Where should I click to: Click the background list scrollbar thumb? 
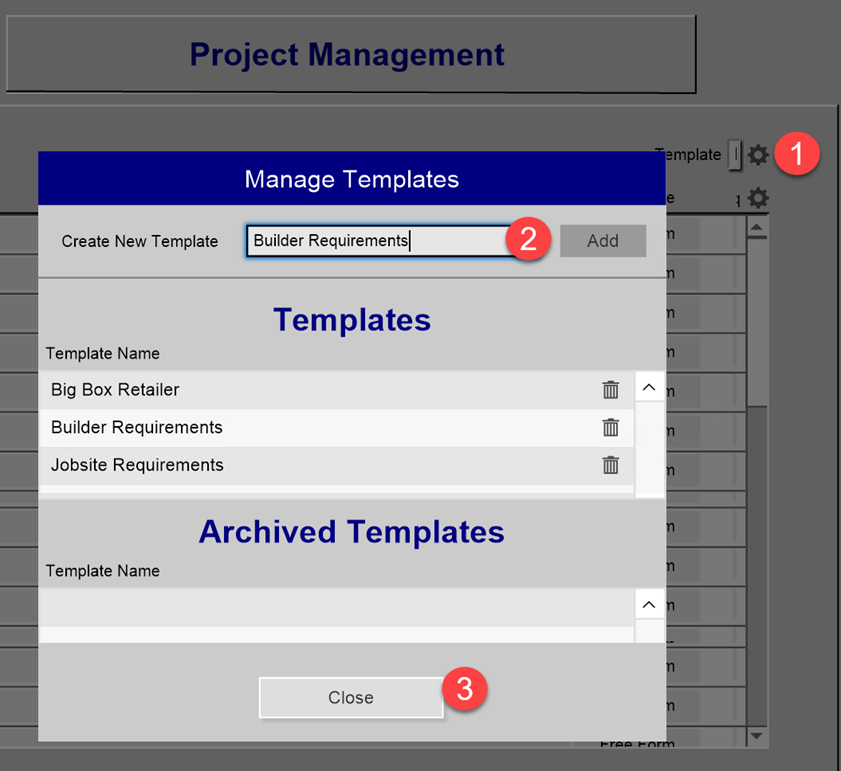click(757, 323)
